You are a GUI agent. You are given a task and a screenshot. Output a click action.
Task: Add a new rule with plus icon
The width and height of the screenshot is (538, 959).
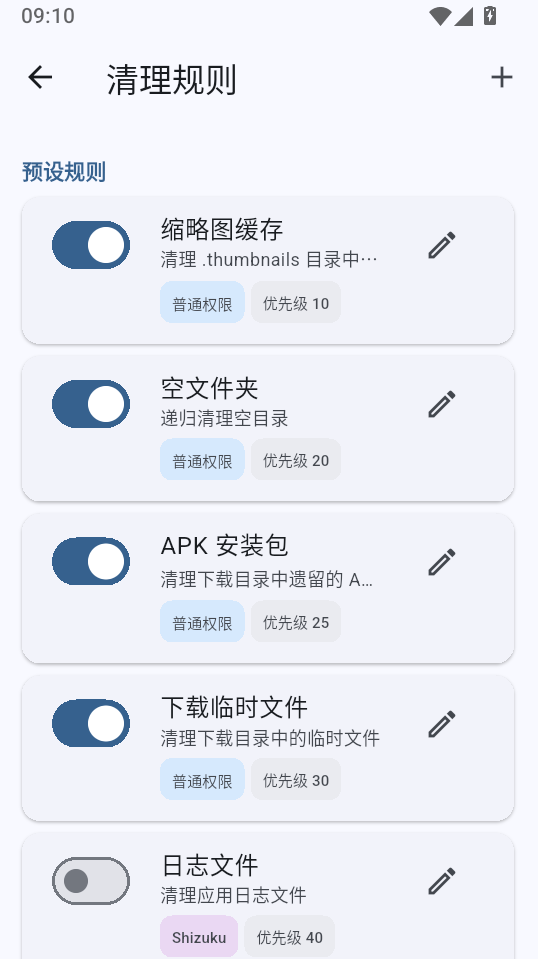click(x=501, y=78)
